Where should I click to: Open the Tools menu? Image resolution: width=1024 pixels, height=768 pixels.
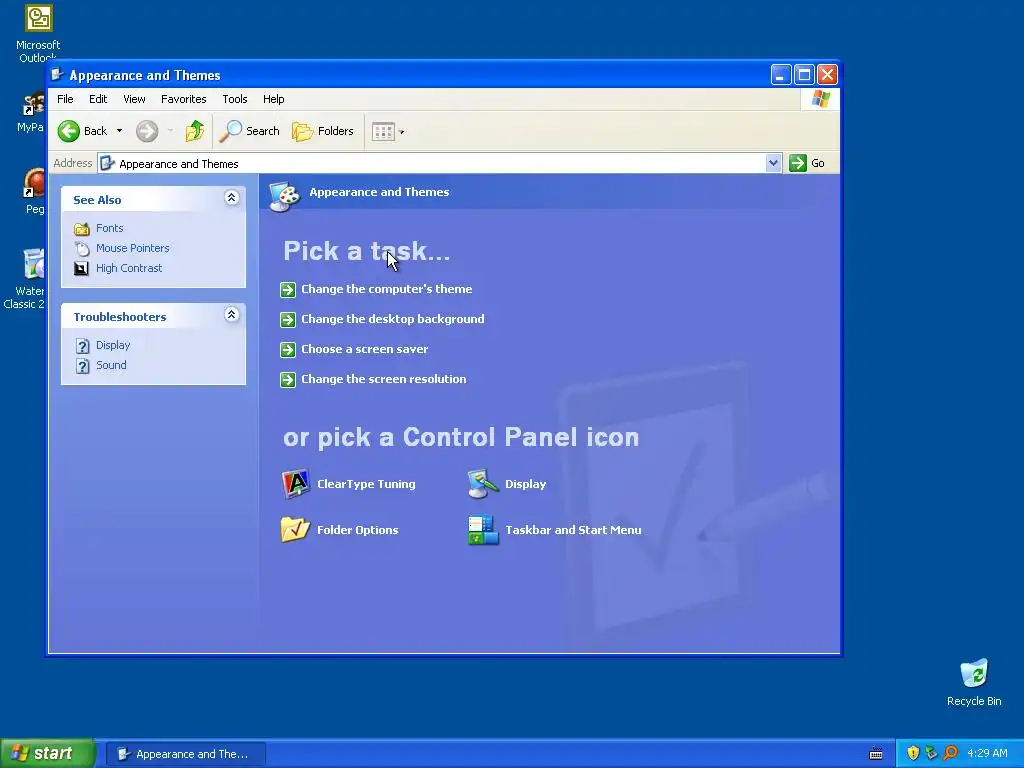[x=234, y=99]
